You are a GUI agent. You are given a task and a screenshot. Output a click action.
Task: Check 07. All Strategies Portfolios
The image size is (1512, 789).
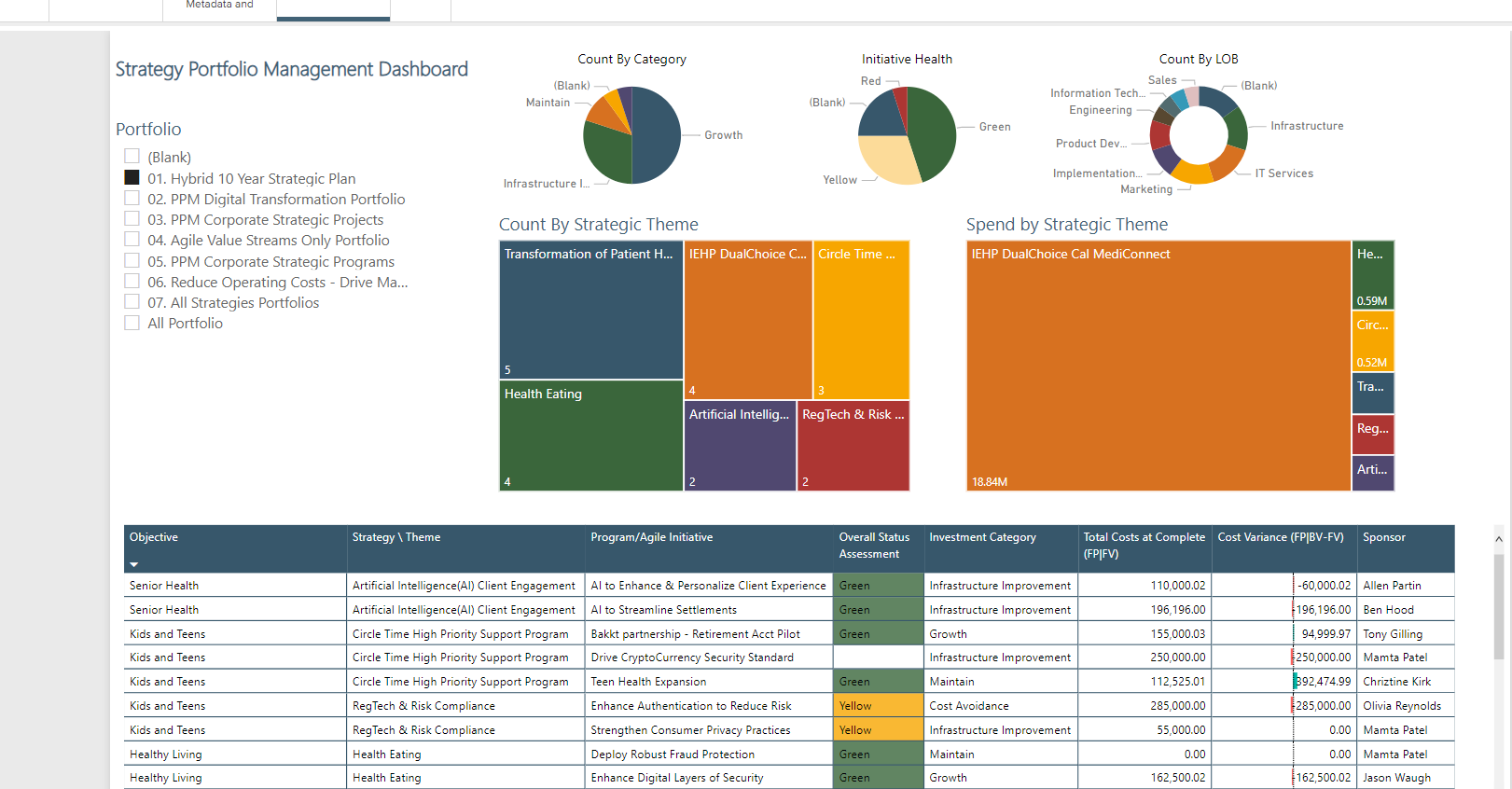[x=132, y=301]
